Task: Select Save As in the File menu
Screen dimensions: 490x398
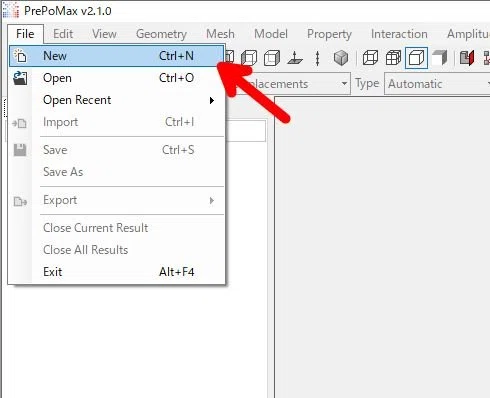Action: 116,172
